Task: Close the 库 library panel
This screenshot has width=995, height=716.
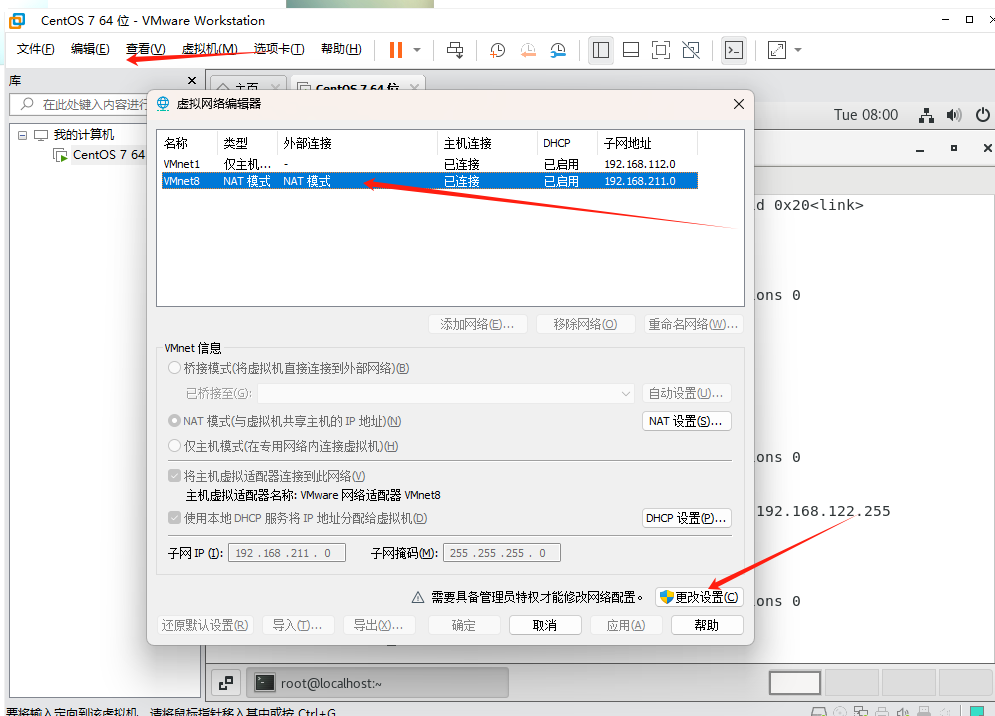Action: (192, 81)
